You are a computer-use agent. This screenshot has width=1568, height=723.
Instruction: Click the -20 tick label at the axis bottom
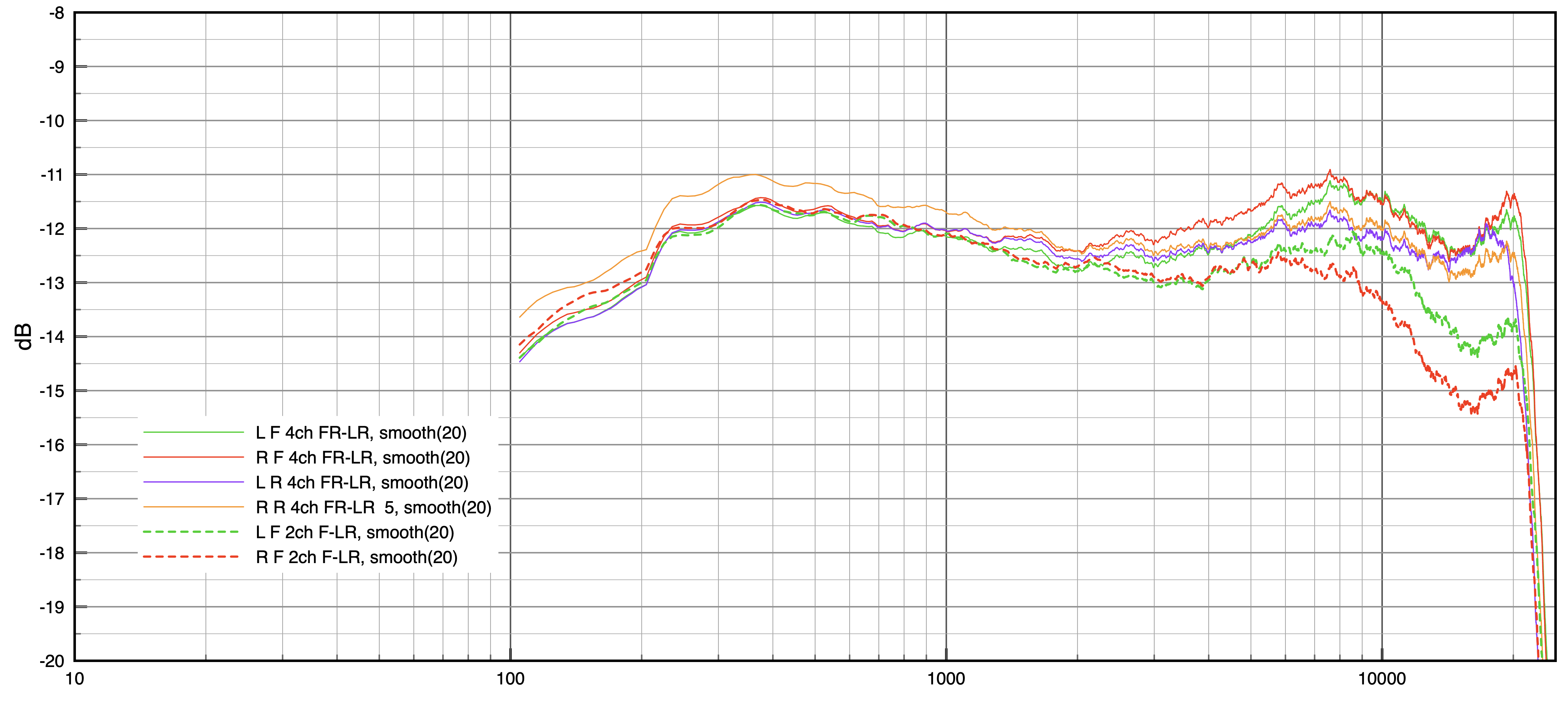52,661
